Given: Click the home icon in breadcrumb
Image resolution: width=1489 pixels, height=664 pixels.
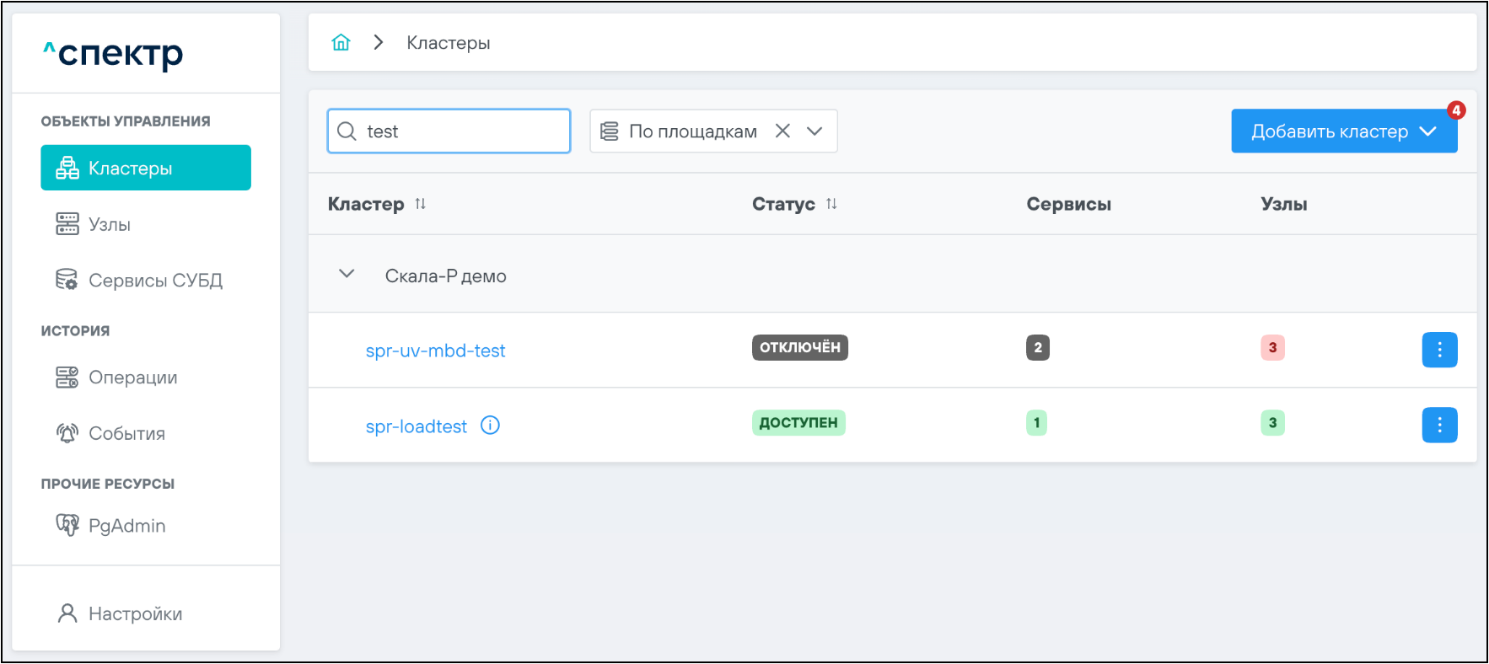Looking at the screenshot, I should [341, 43].
